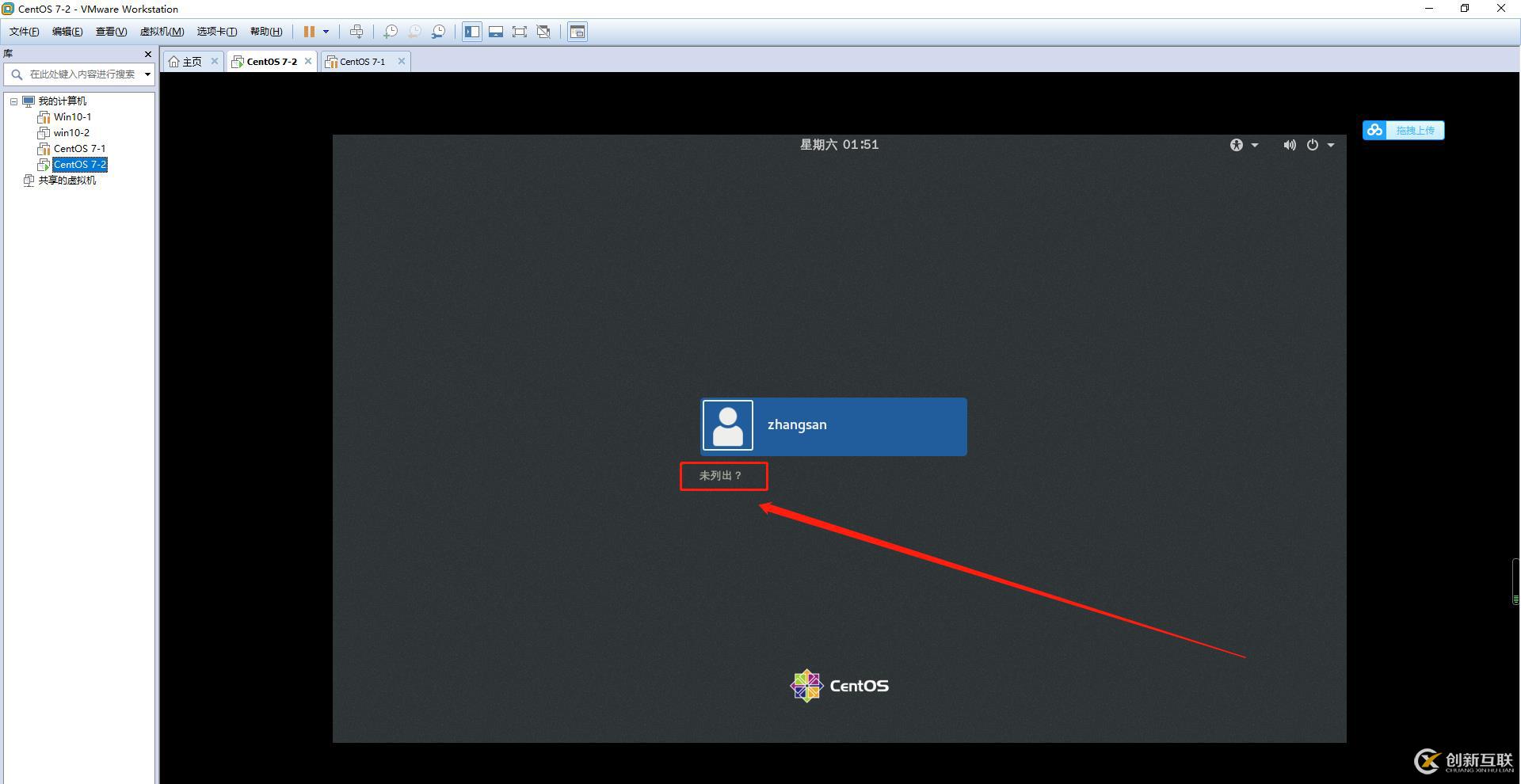1521x784 pixels.
Task: Click the console view toolbar icon
Action: 578,32
